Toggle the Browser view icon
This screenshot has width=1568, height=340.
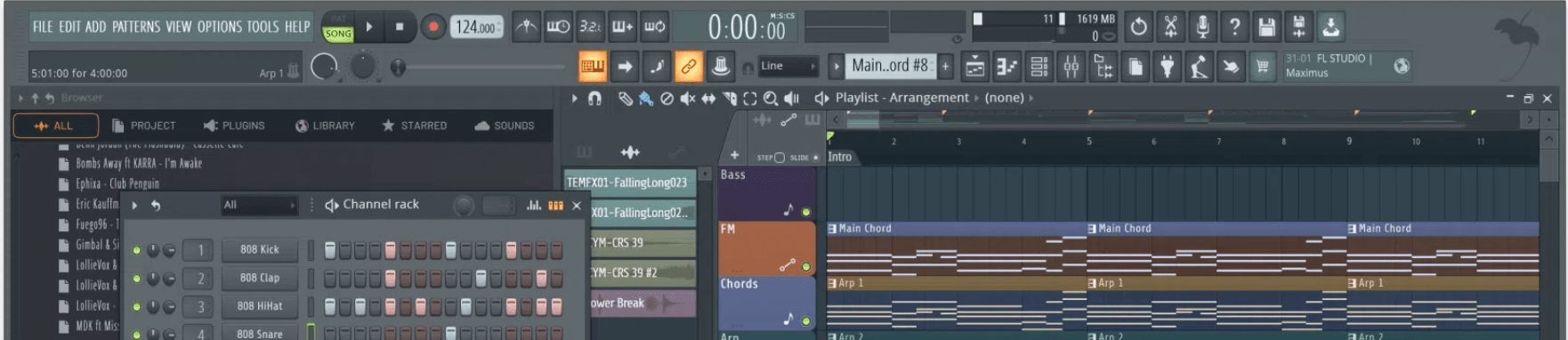(x=1103, y=66)
